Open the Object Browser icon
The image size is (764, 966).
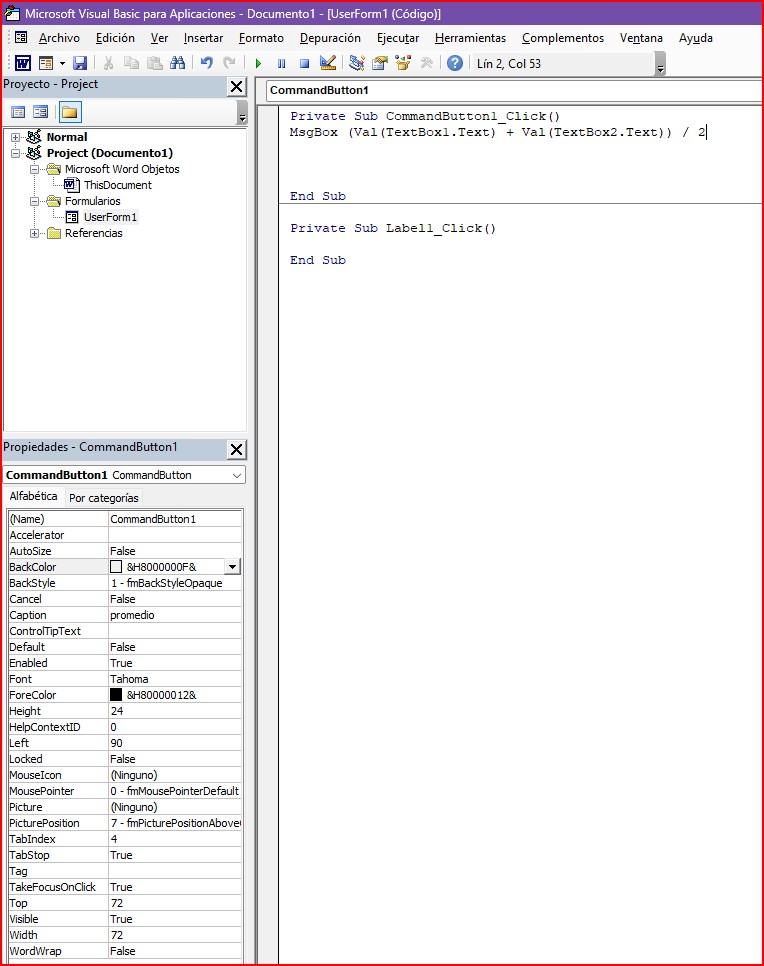coord(403,63)
